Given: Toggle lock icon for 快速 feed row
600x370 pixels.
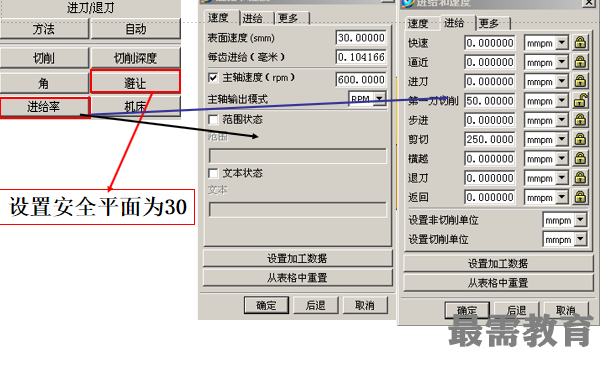Looking at the screenshot, I should 580,42.
